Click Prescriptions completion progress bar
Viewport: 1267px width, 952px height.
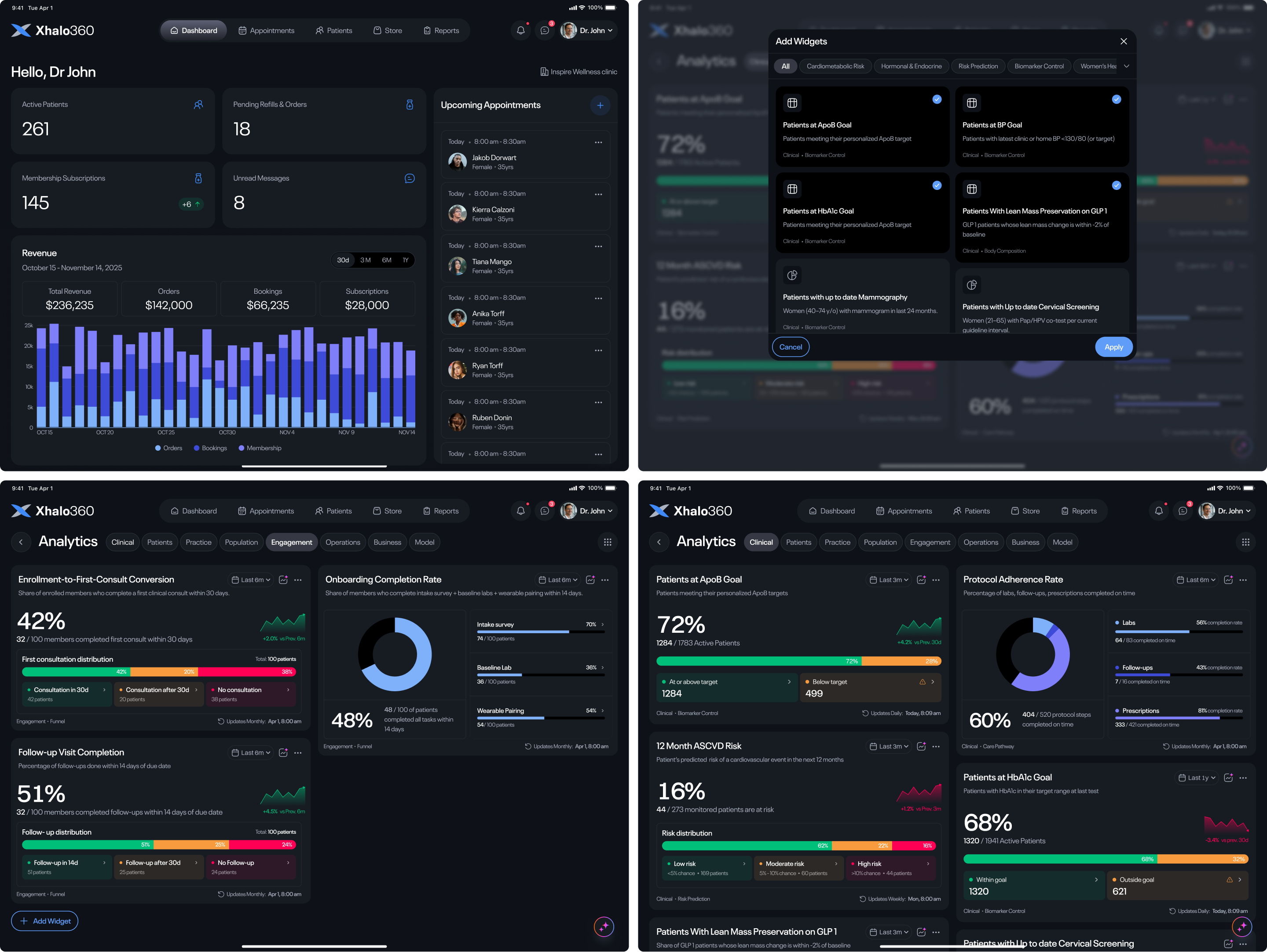coord(1178,718)
